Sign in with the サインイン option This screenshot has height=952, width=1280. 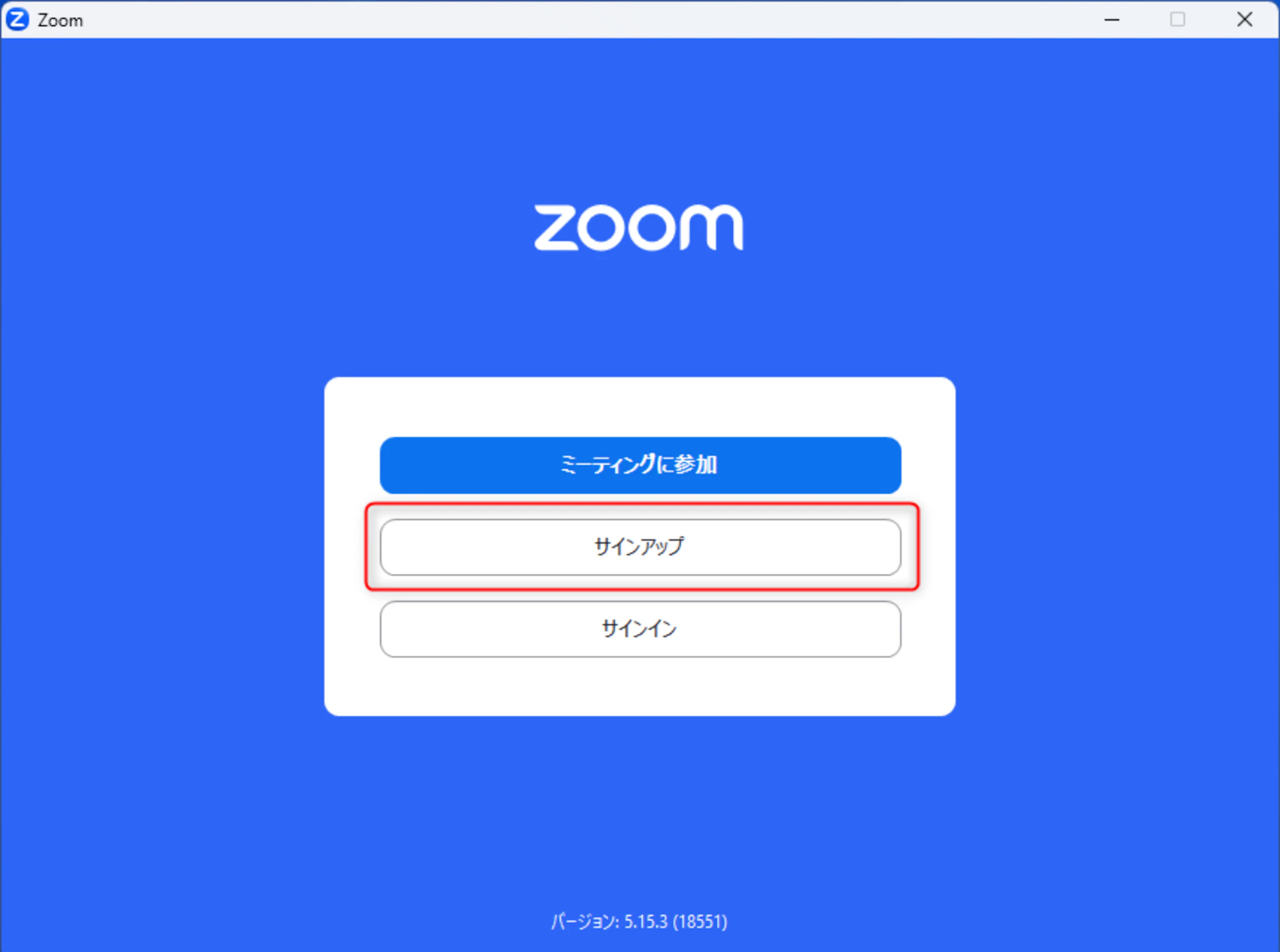(x=640, y=629)
